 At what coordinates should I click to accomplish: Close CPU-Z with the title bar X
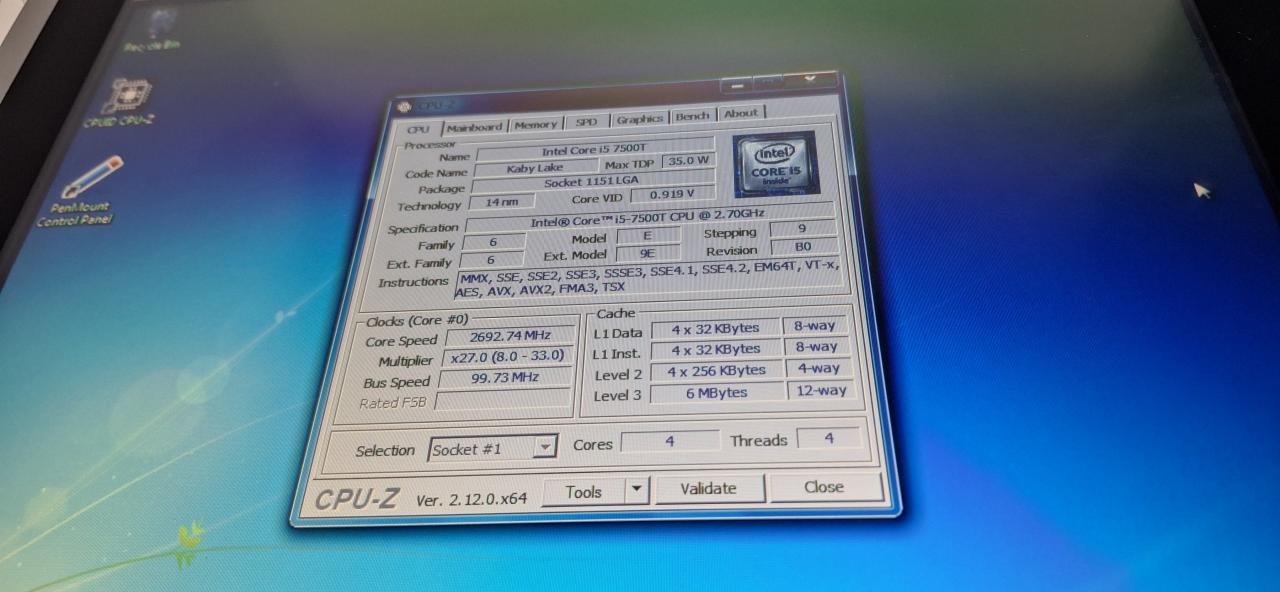tap(811, 78)
